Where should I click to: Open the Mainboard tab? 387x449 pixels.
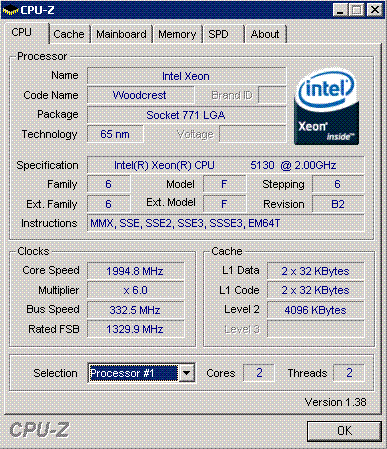click(121, 34)
